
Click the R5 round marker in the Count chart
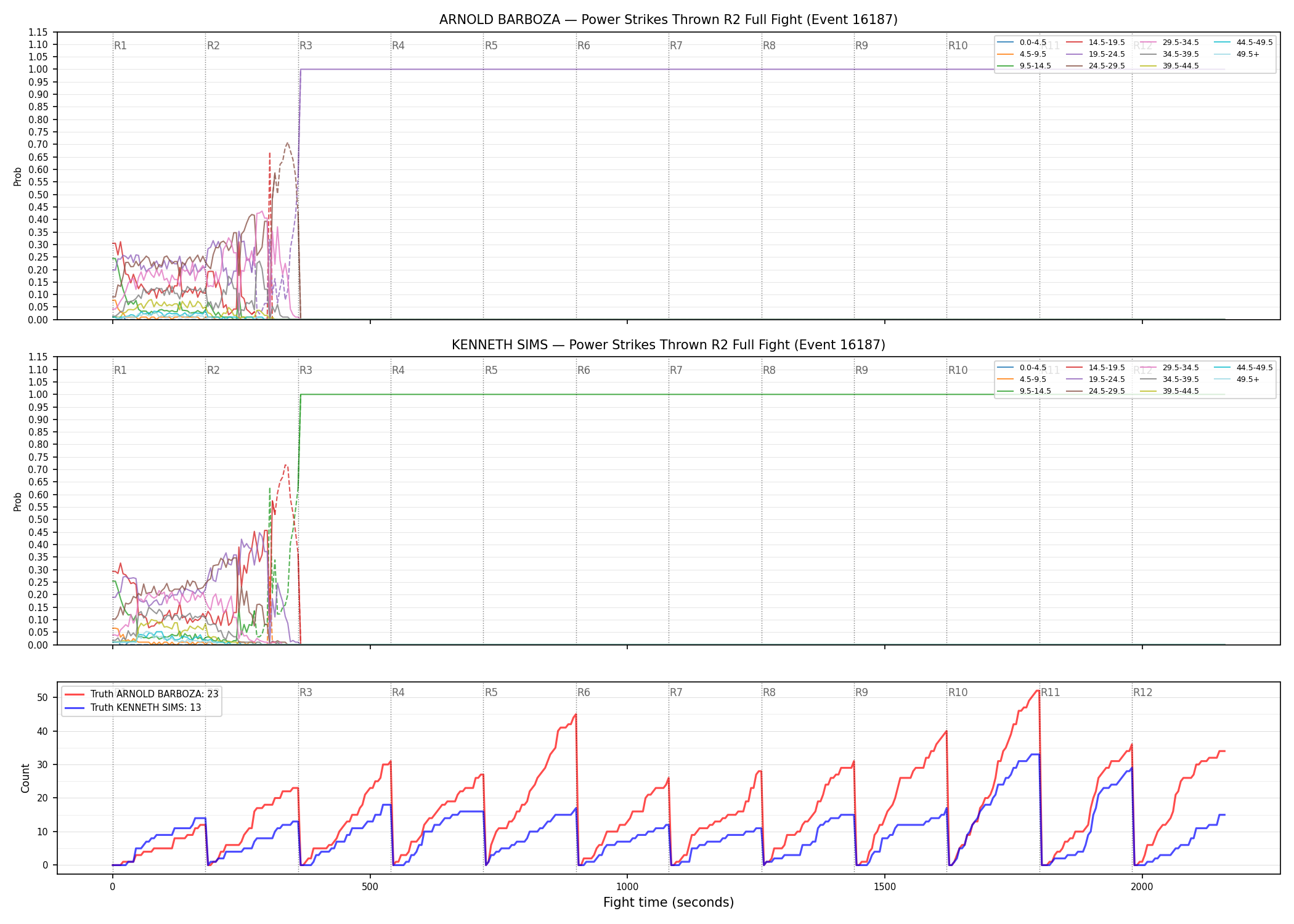[491, 692]
